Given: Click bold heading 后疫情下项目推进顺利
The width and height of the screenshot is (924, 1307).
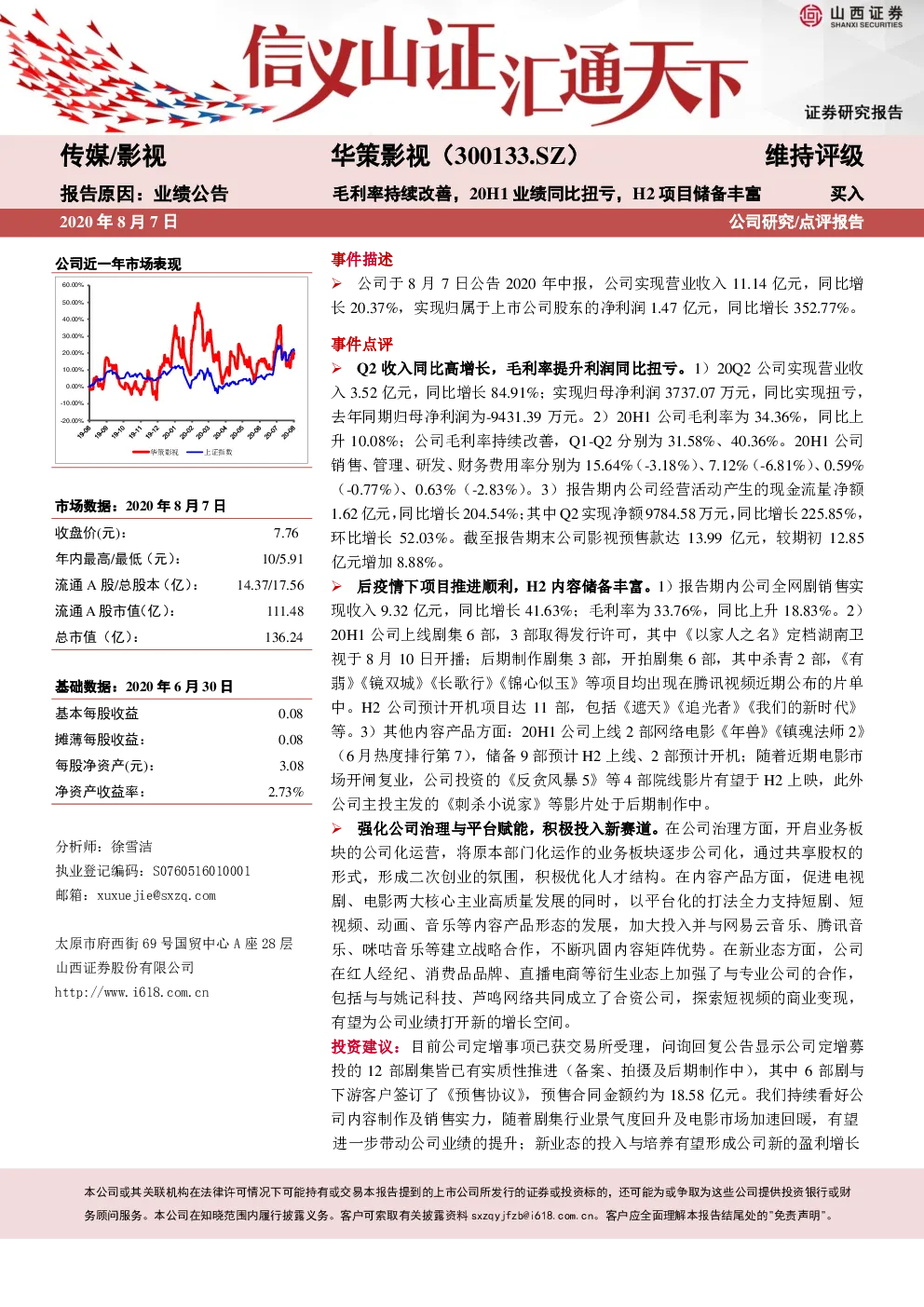Looking at the screenshot, I should pyautogui.click(x=504, y=587).
